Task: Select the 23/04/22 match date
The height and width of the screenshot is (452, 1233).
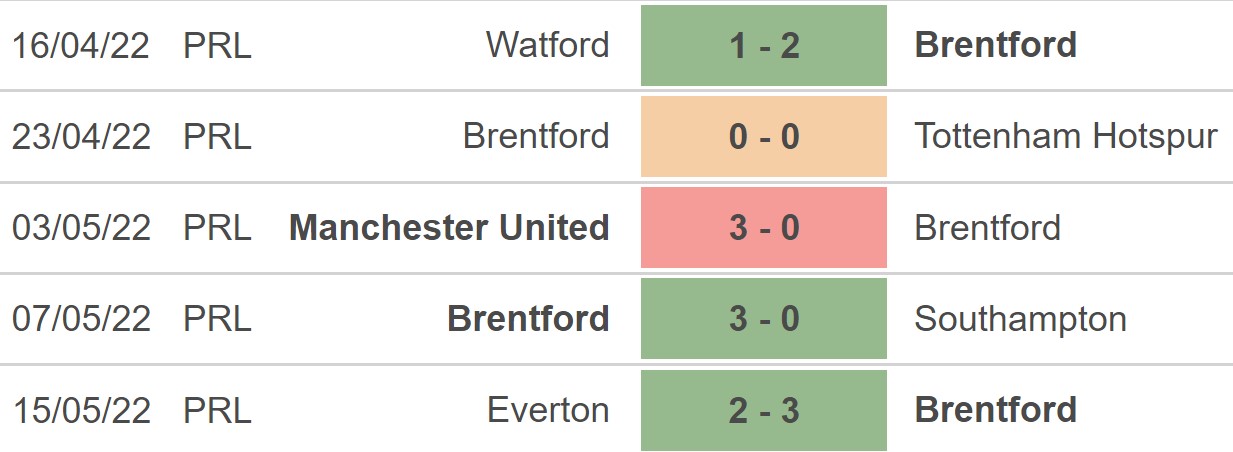Action: pos(81,137)
